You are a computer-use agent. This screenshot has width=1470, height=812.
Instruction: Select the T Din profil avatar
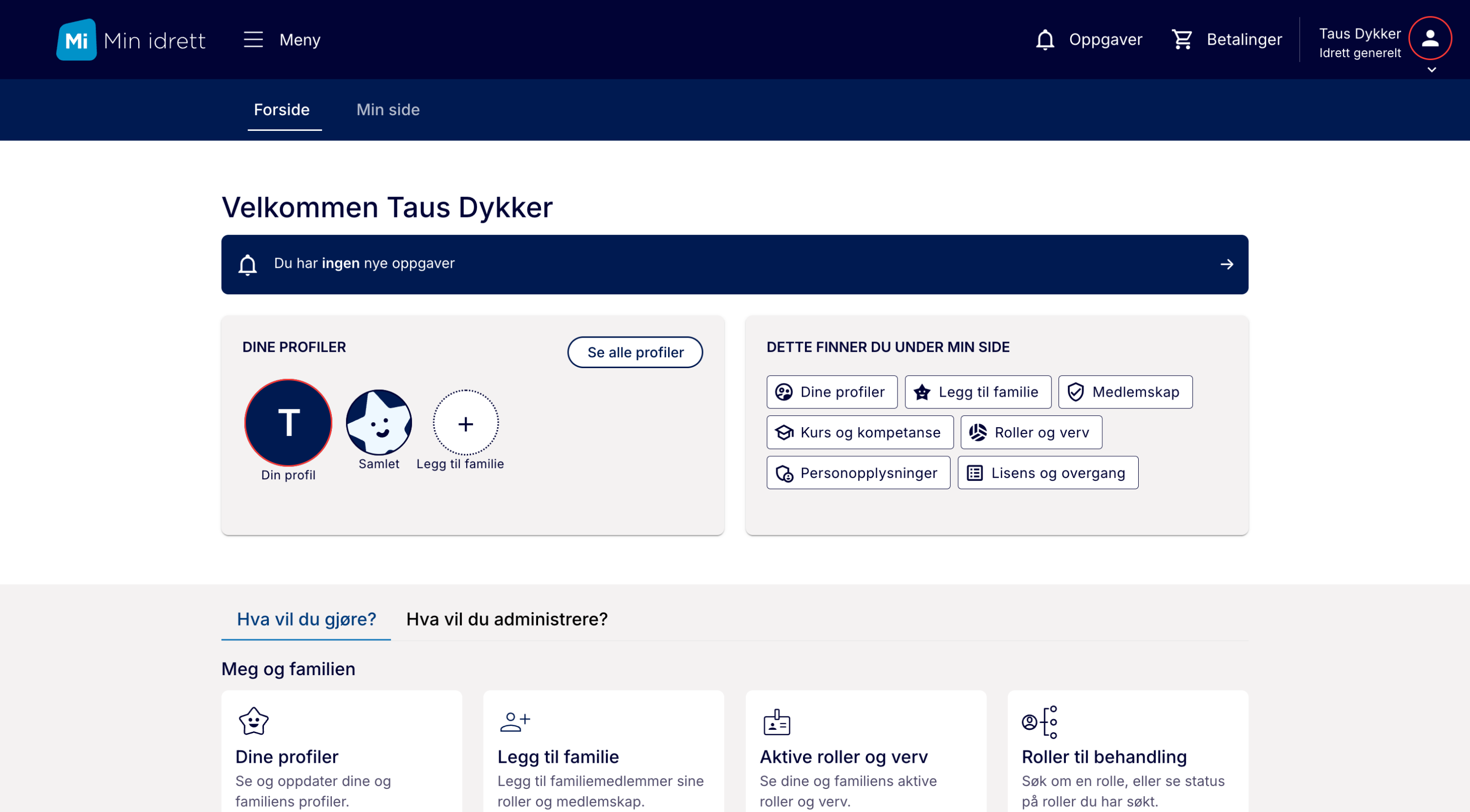288,423
